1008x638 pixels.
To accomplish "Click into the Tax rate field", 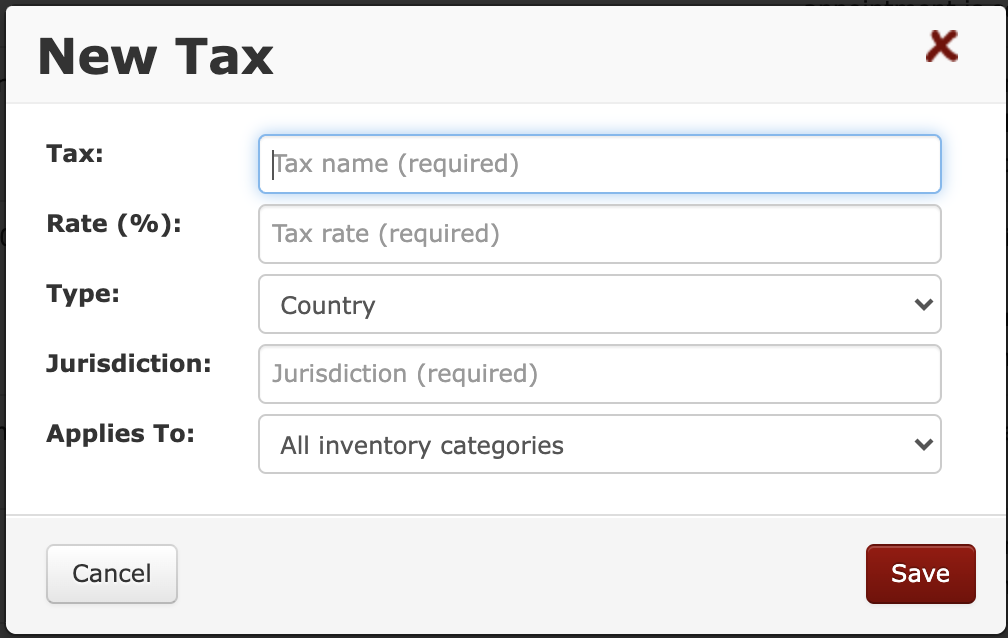I will pyautogui.click(x=600, y=234).
